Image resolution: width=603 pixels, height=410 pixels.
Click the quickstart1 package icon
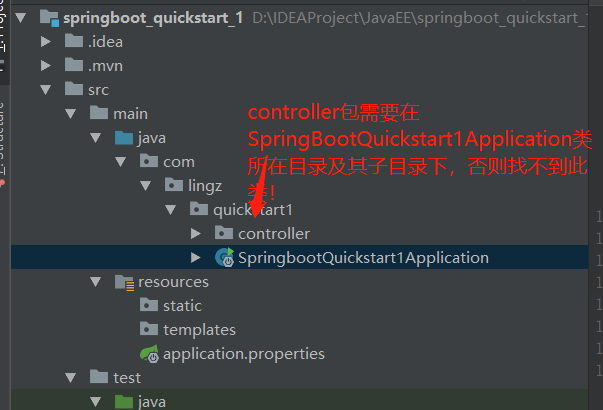tap(199, 209)
